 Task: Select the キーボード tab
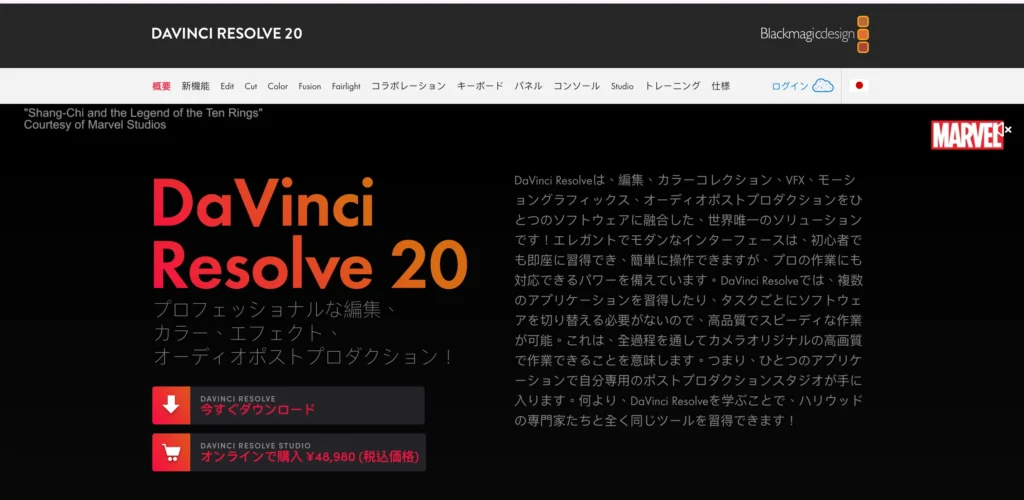click(480, 86)
